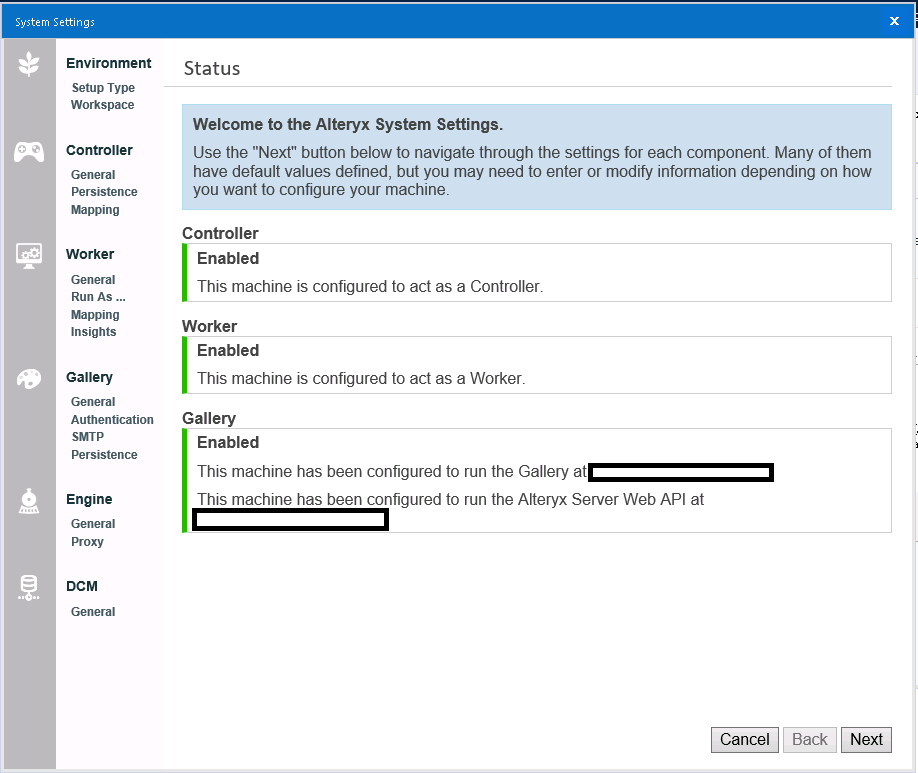Image resolution: width=918 pixels, height=773 pixels.
Task: Open the Worker monitor icon
Action: [x=28, y=255]
